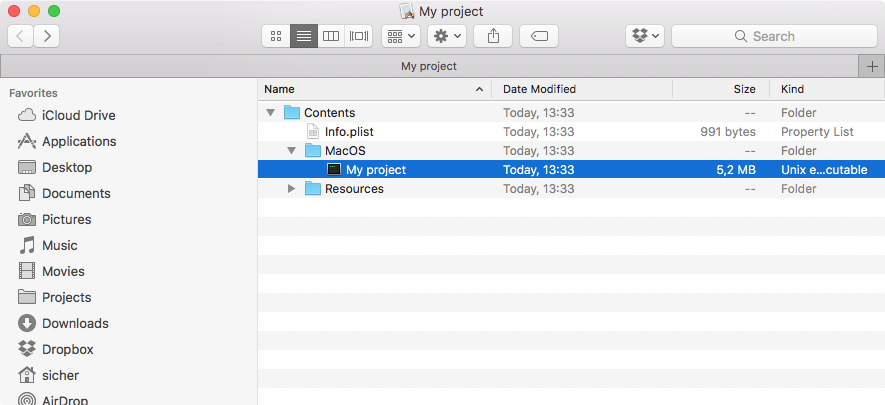This screenshot has width=885, height=405.
Task: Switch to column view mode
Action: tap(331, 36)
